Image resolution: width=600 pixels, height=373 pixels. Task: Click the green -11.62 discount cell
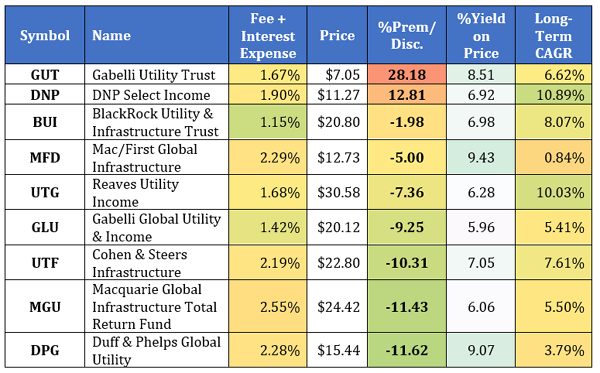(x=407, y=350)
